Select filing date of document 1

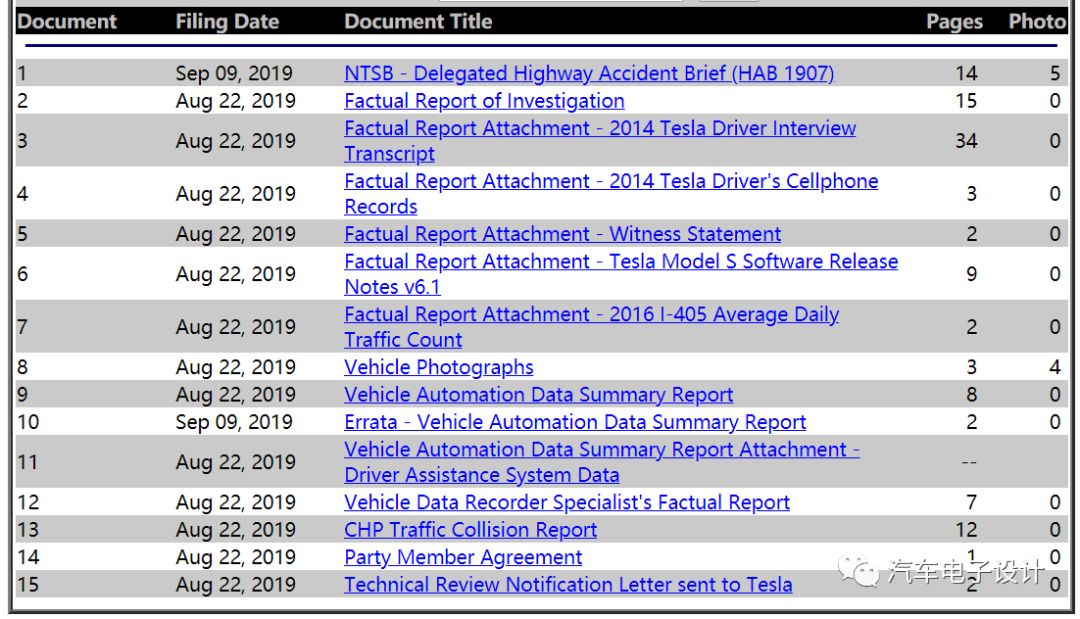234,73
